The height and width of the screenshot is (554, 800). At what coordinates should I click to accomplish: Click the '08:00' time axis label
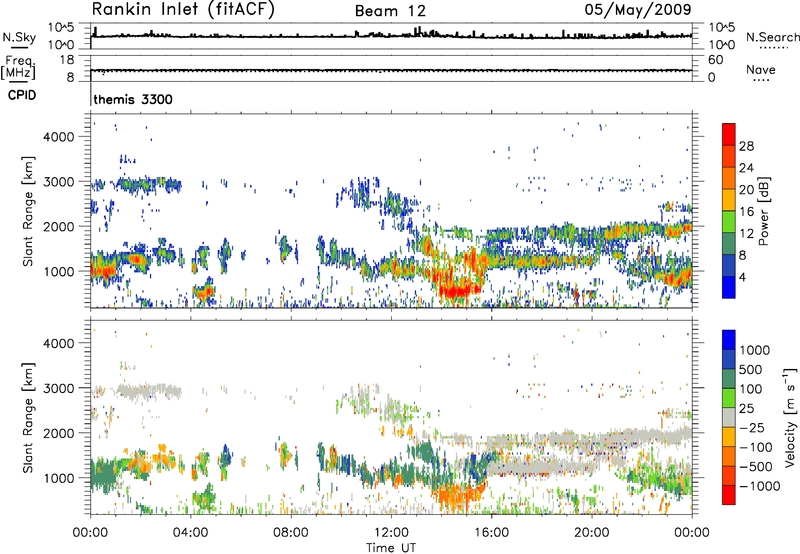click(x=291, y=533)
